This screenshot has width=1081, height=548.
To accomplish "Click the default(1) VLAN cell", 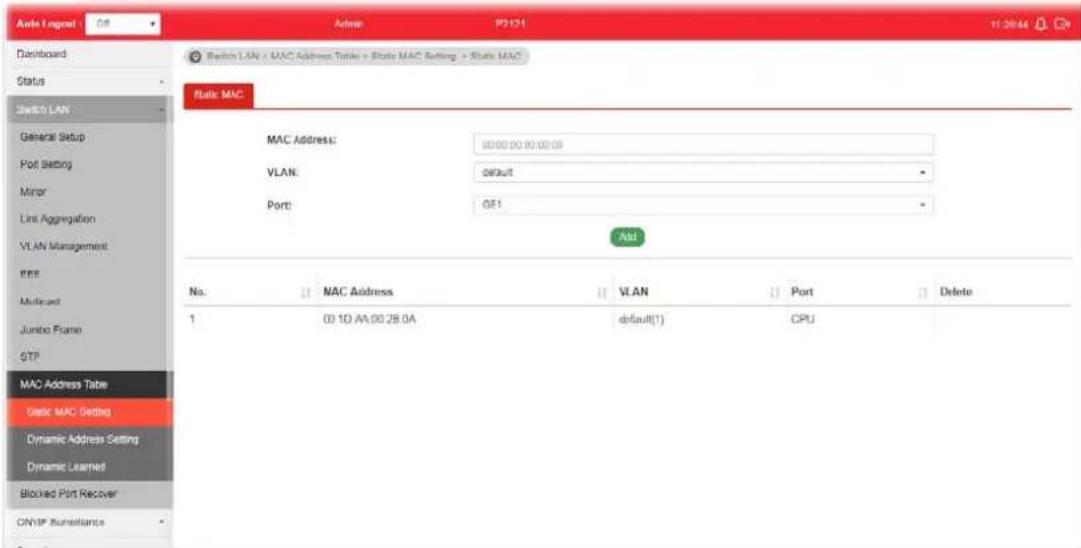I will (x=641, y=320).
